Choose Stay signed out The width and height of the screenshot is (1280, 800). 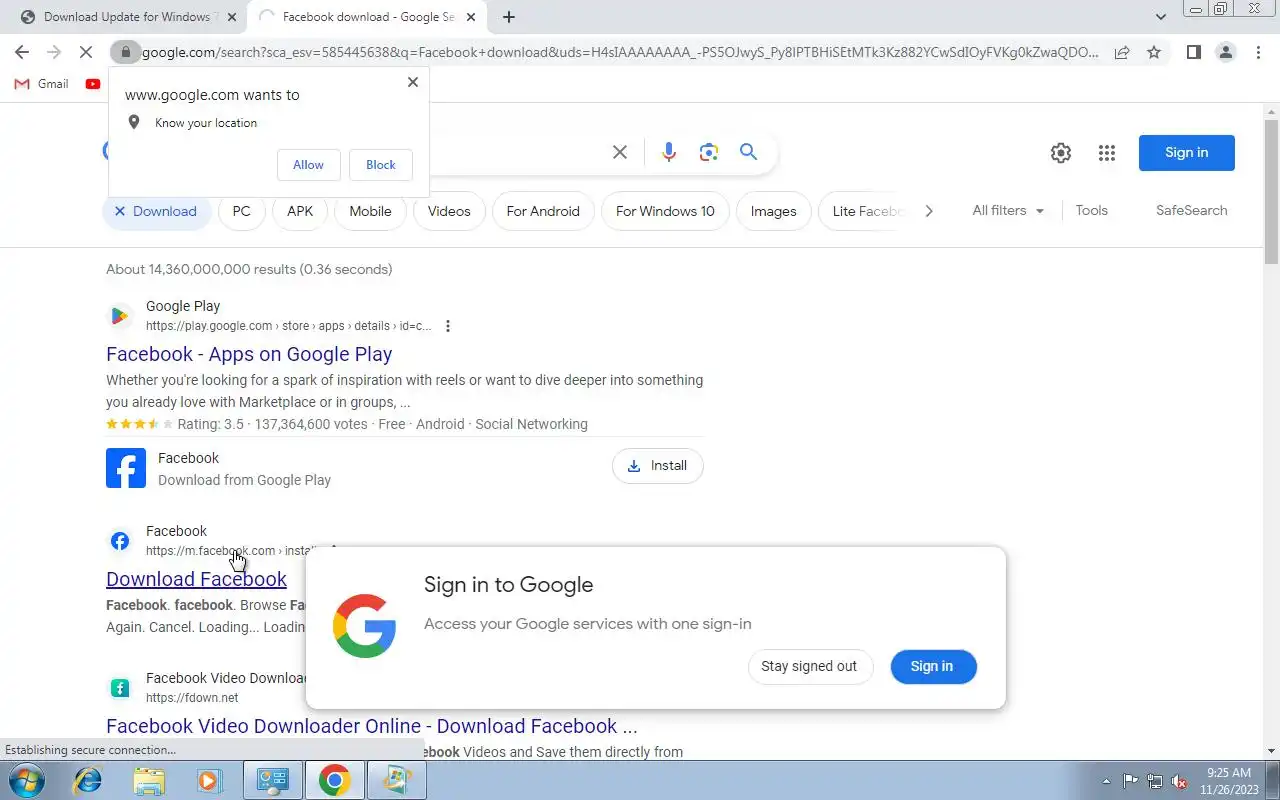(x=809, y=666)
